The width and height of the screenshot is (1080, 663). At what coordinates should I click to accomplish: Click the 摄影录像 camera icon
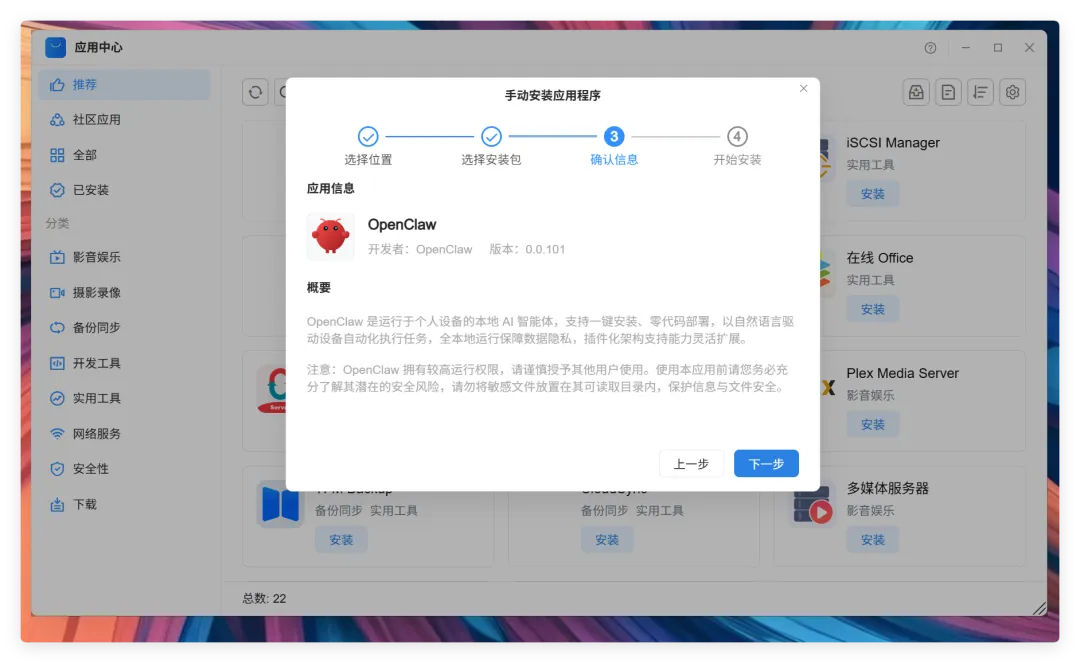coord(57,293)
